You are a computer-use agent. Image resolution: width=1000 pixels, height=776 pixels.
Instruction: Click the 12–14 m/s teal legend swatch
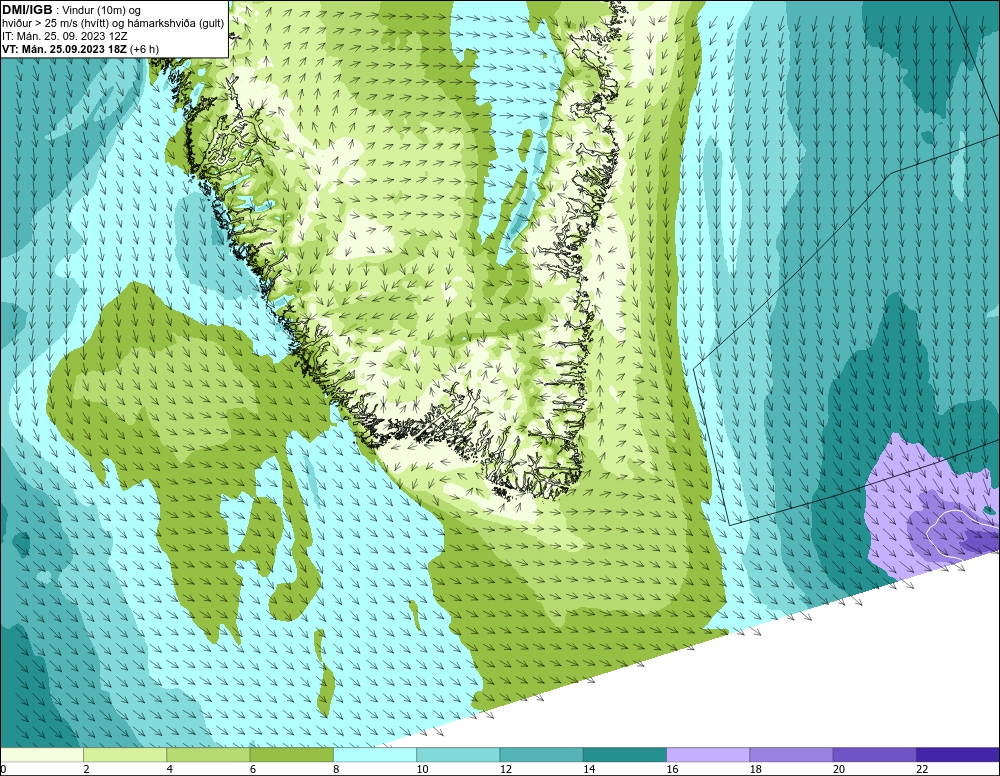click(541, 755)
